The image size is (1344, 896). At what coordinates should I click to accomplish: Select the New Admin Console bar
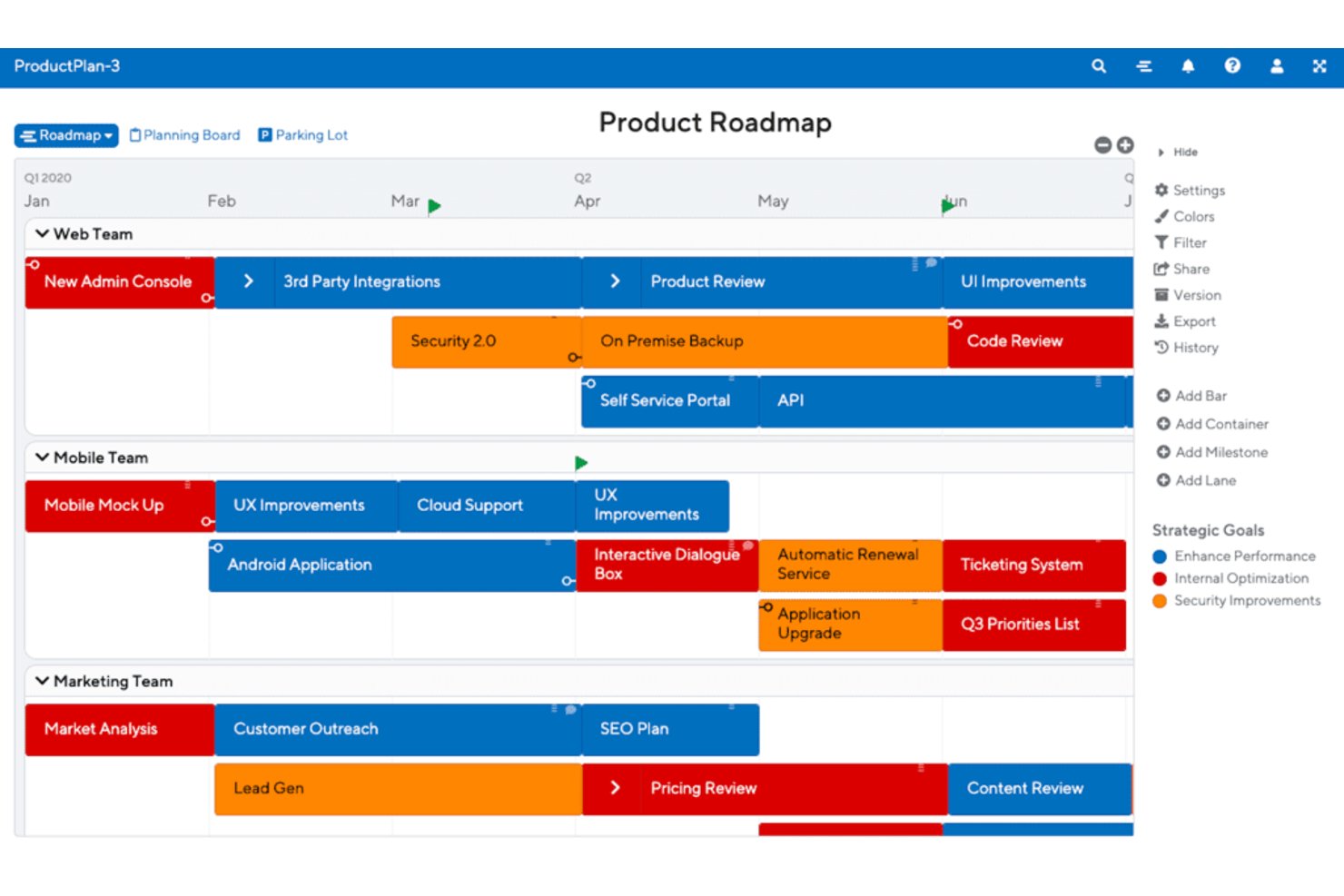120,282
